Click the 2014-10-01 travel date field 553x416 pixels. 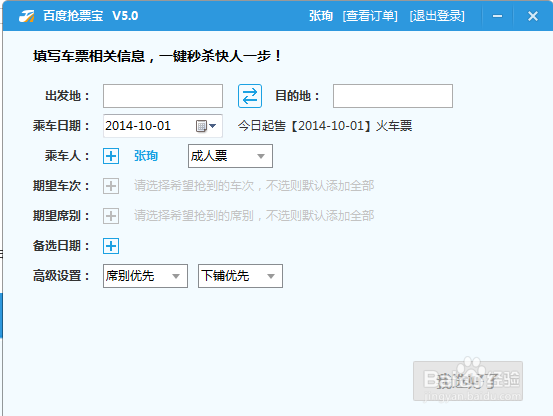tap(163, 126)
